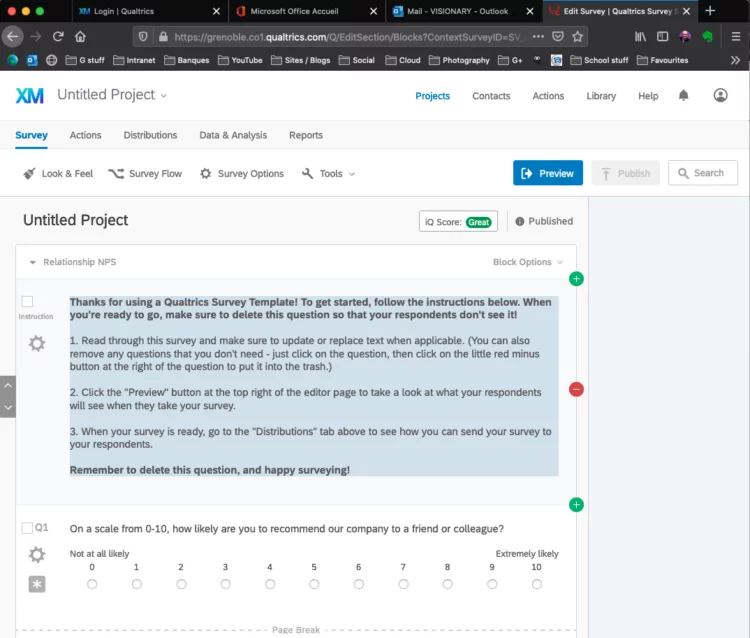The height and width of the screenshot is (638, 750).
Task: Open the Photography bookmarks folder
Action: 459,60
